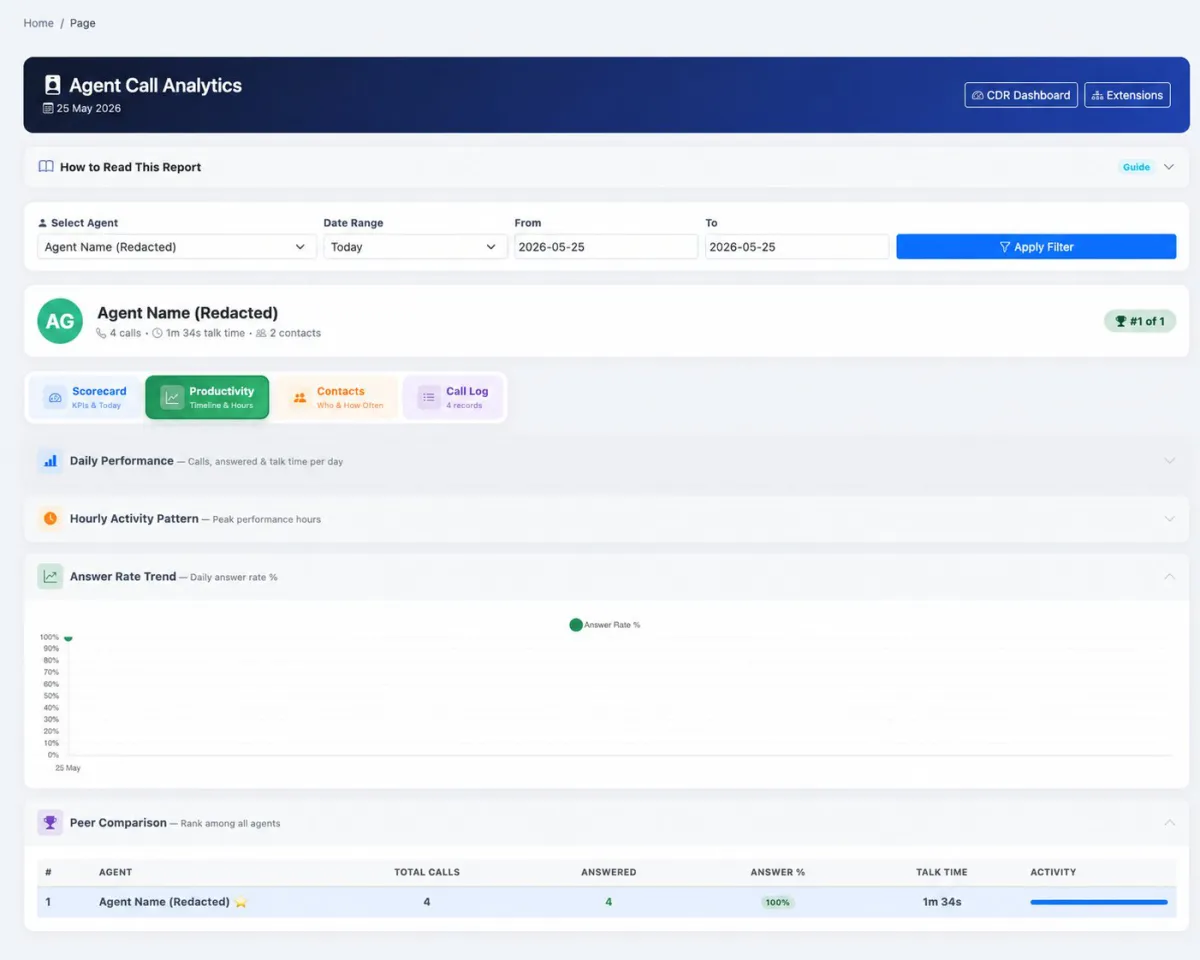Click the trend line icon for Answer Rate Trend
Viewport: 1200px width, 960px height.
coord(50,577)
